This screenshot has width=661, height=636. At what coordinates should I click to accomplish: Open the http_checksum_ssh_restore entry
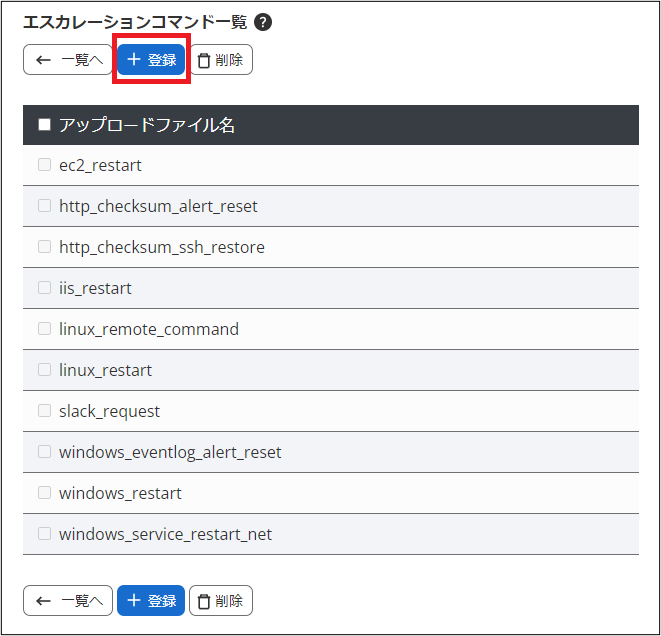coord(162,247)
